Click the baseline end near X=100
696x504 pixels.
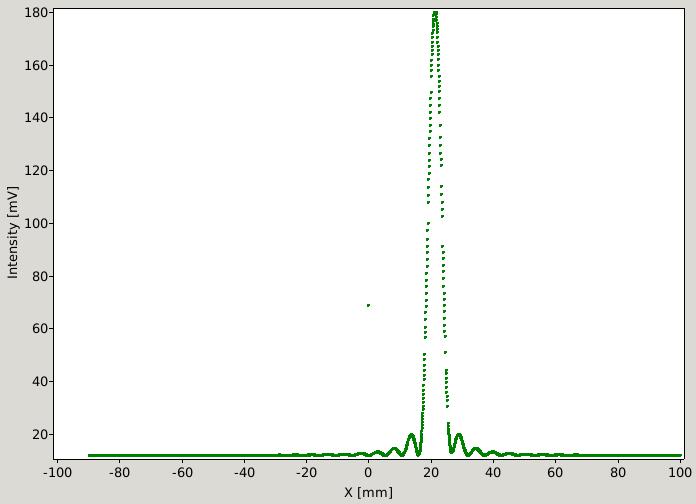point(680,455)
